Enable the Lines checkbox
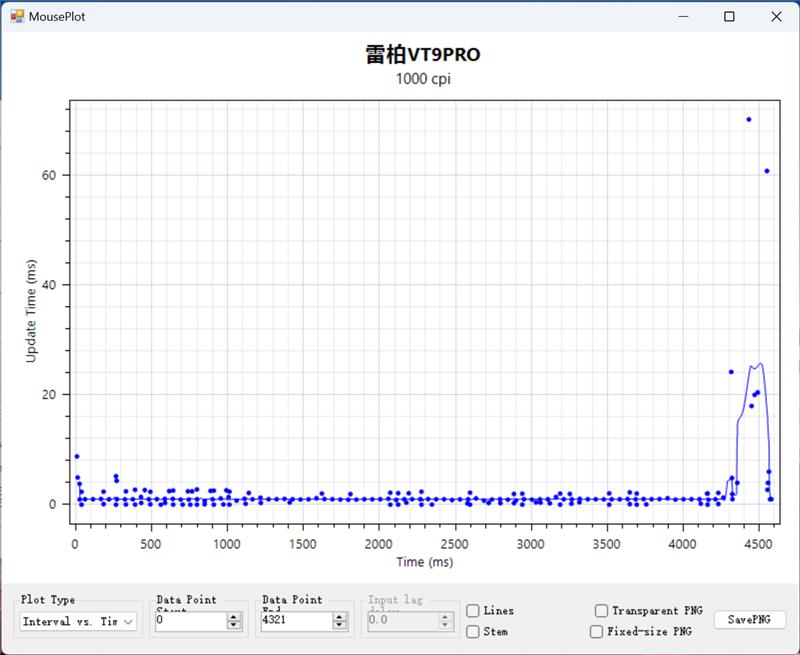This screenshot has width=800, height=655. [x=473, y=611]
